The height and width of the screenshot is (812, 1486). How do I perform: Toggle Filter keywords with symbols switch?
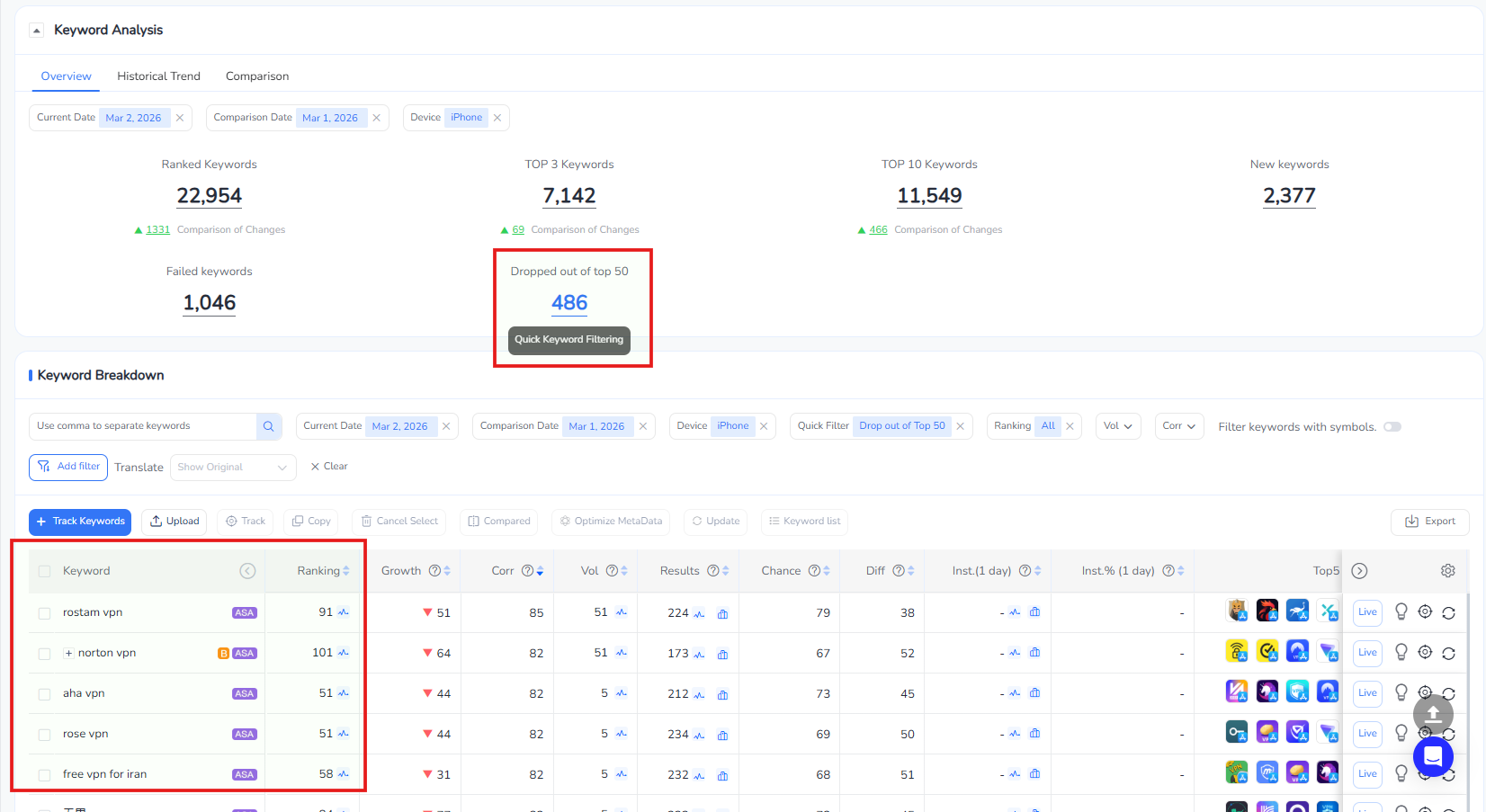click(1392, 427)
